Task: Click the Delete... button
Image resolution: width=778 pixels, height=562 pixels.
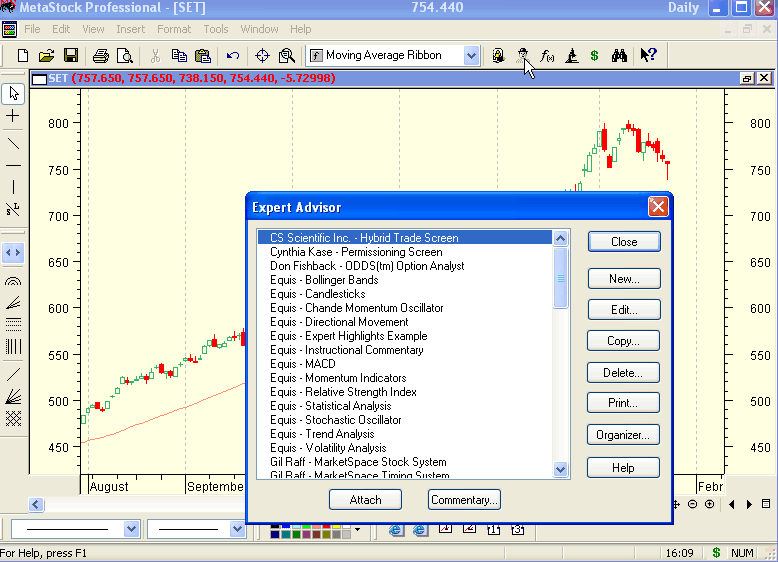Action: pos(624,373)
